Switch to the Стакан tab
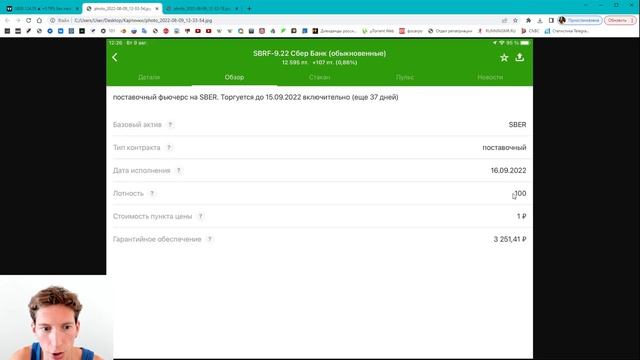 point(320,77)
